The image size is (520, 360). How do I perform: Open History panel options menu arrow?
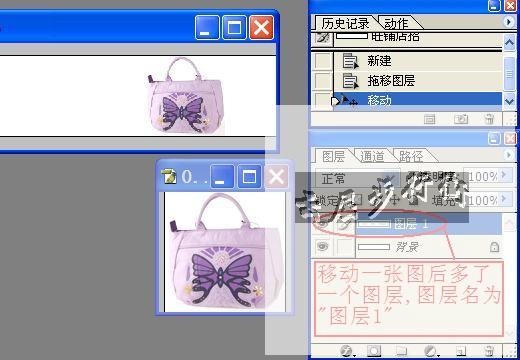pos(508,22)
